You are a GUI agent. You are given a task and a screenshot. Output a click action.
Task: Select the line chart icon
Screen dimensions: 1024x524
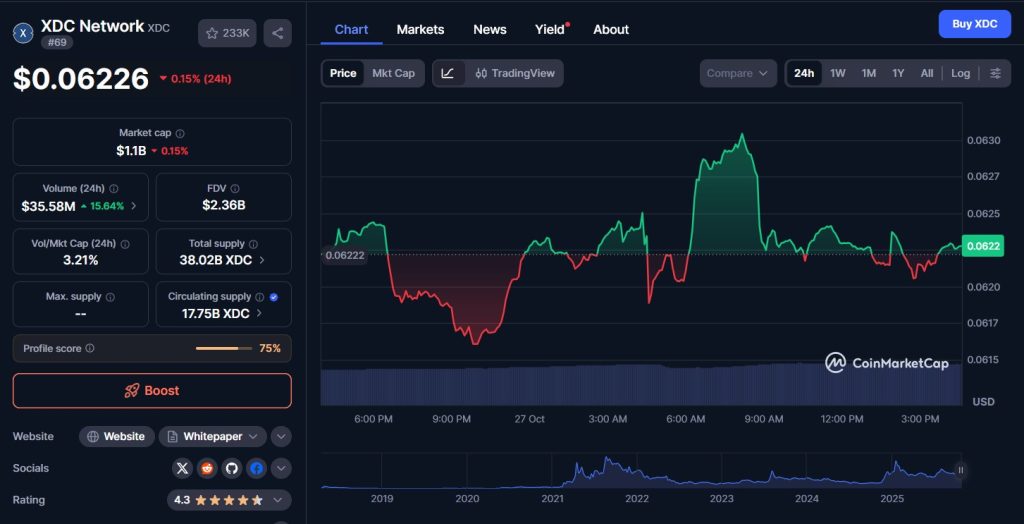(448, 73)
